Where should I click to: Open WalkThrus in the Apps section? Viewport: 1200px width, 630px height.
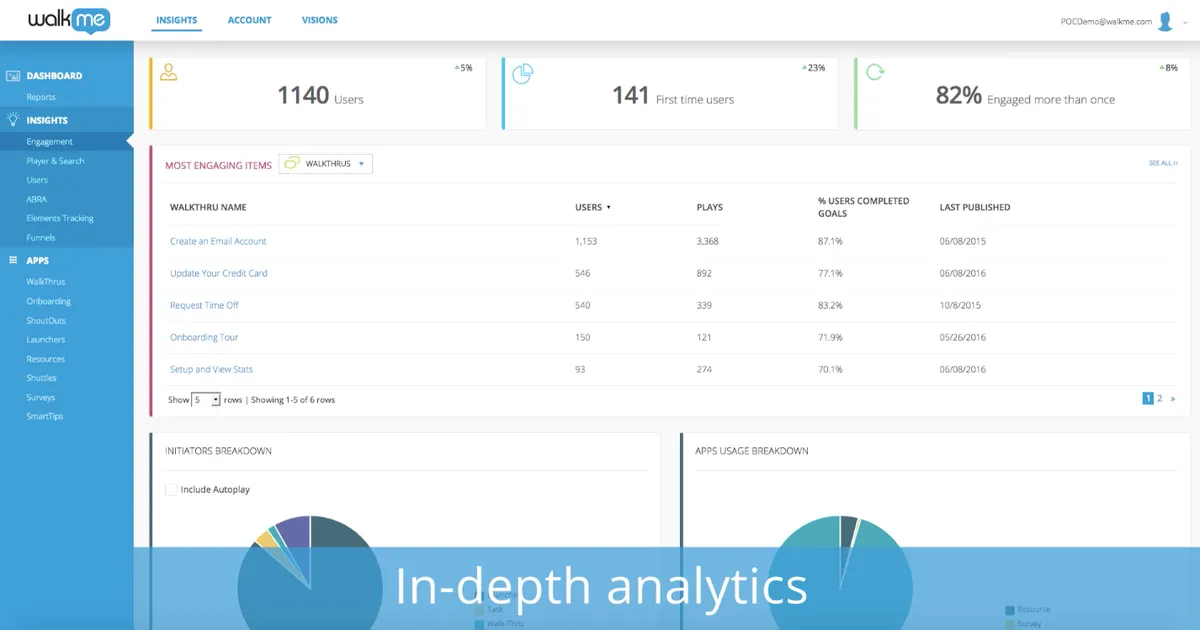pos(45,282)
